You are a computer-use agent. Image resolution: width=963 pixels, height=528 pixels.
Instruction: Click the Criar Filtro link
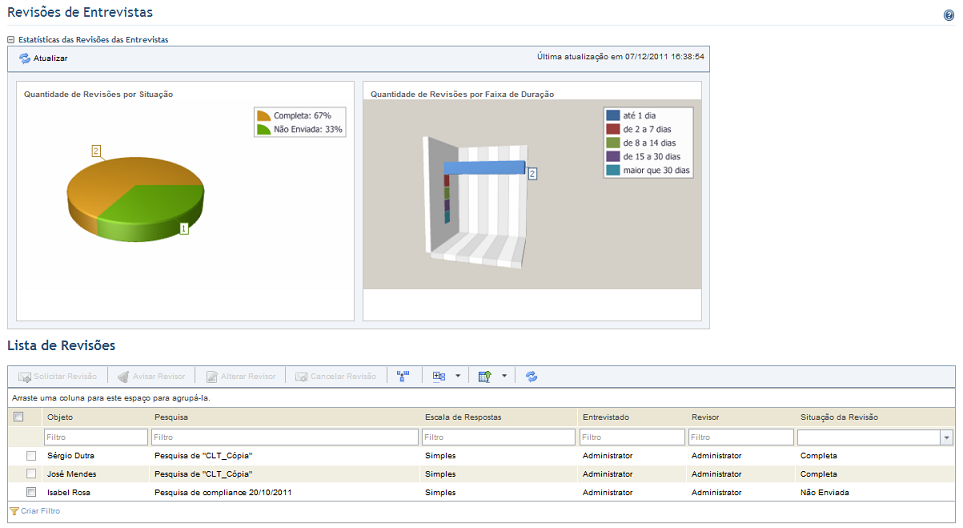[40, 511]
